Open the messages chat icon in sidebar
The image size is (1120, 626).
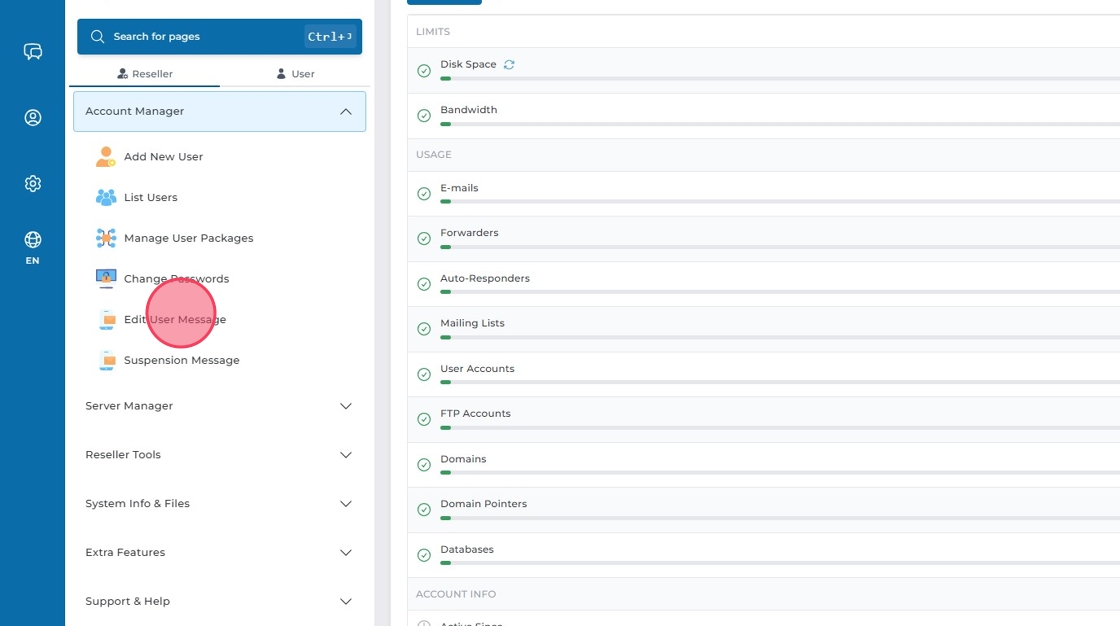(x=33, y=52)
